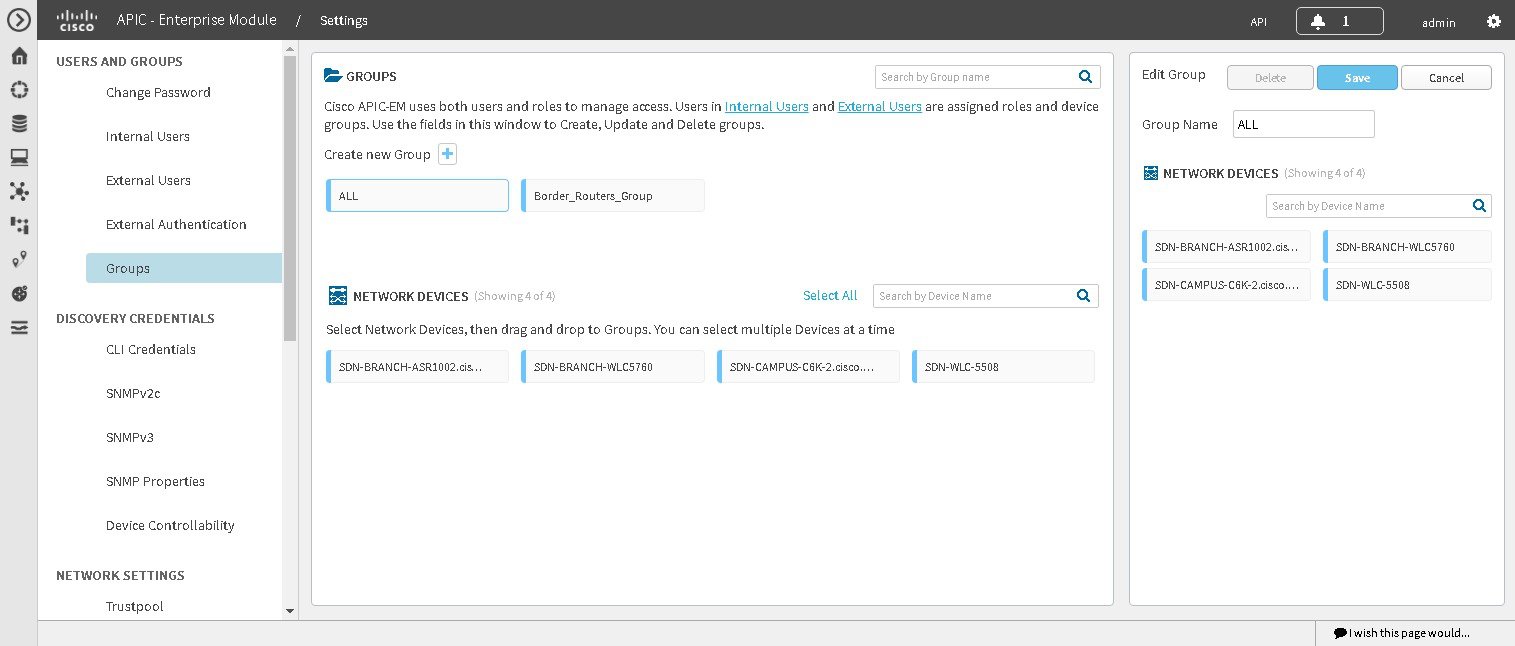
Task: Open the bottom sliders icon in sidebar
Action: tap(19, 327)
